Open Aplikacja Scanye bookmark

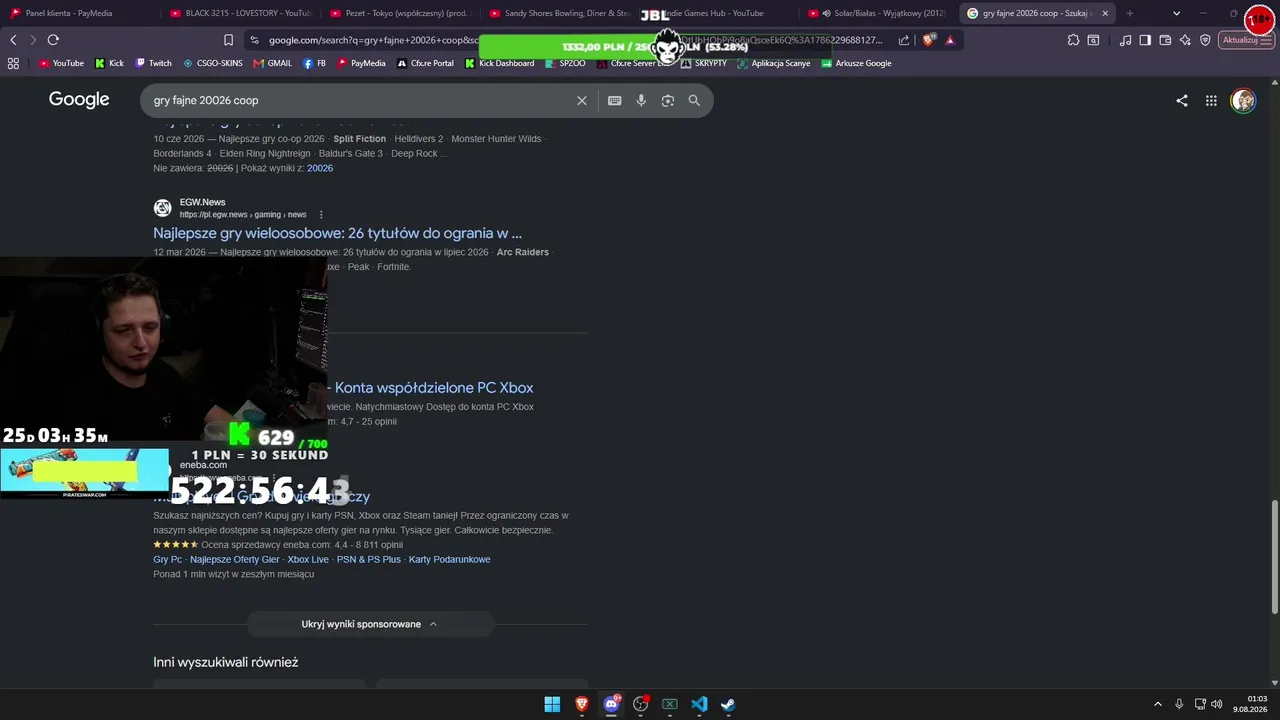(x=774, y=63)
